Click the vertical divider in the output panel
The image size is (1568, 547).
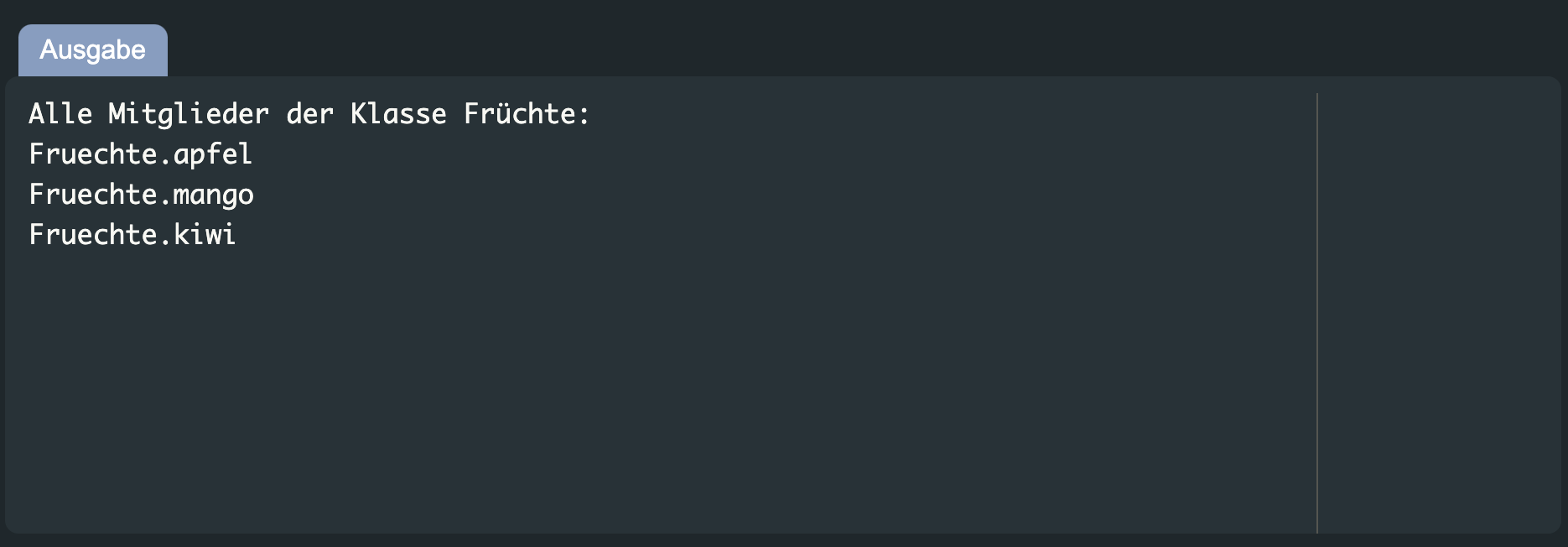[x=1318, y=310]
